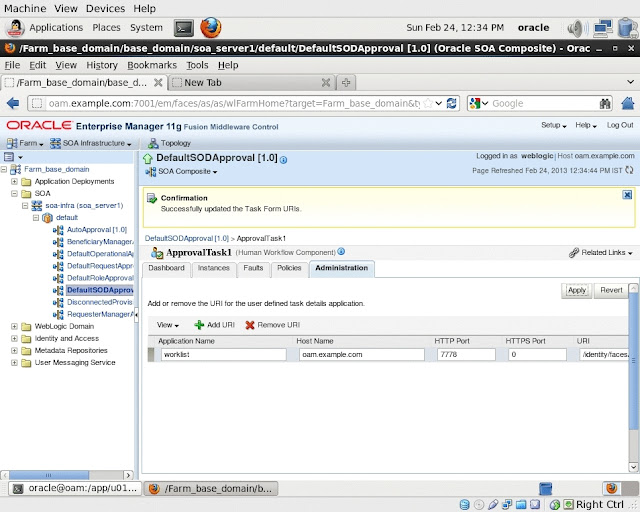Follow the DefaultSODApproval [1.0] breadcrumb link

[x=187, y=238]
